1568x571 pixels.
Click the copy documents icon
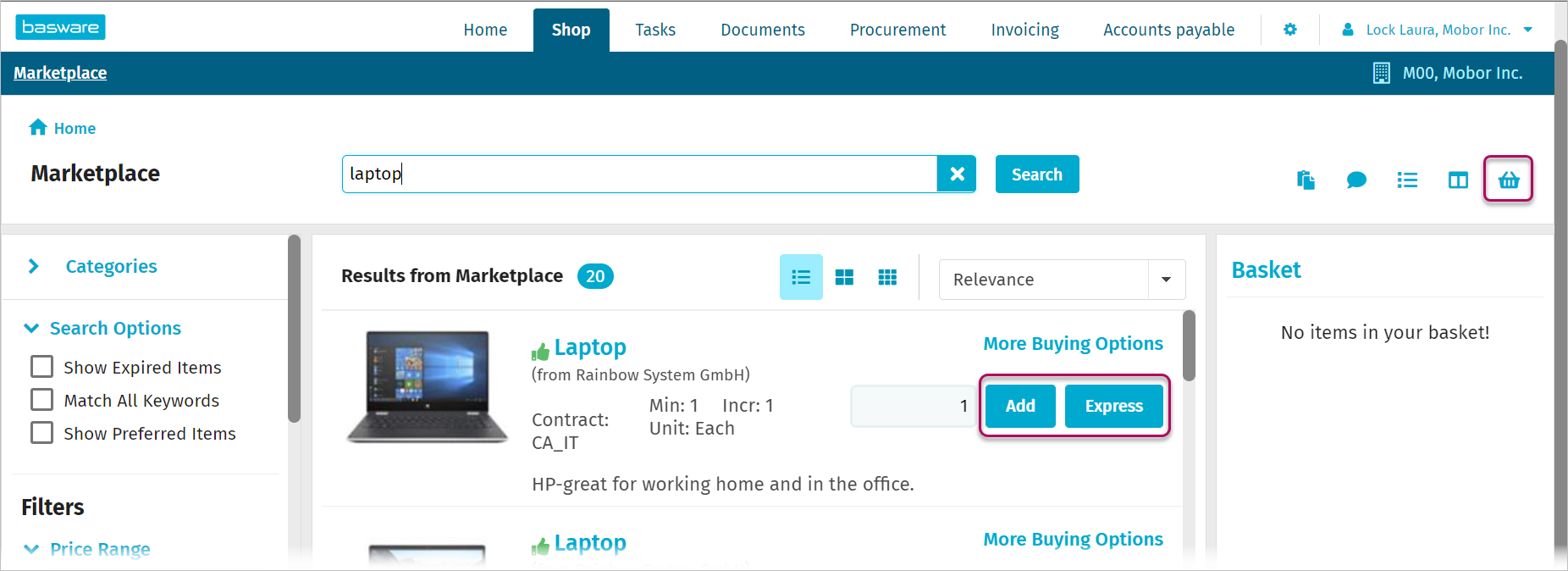point(1305,180)
